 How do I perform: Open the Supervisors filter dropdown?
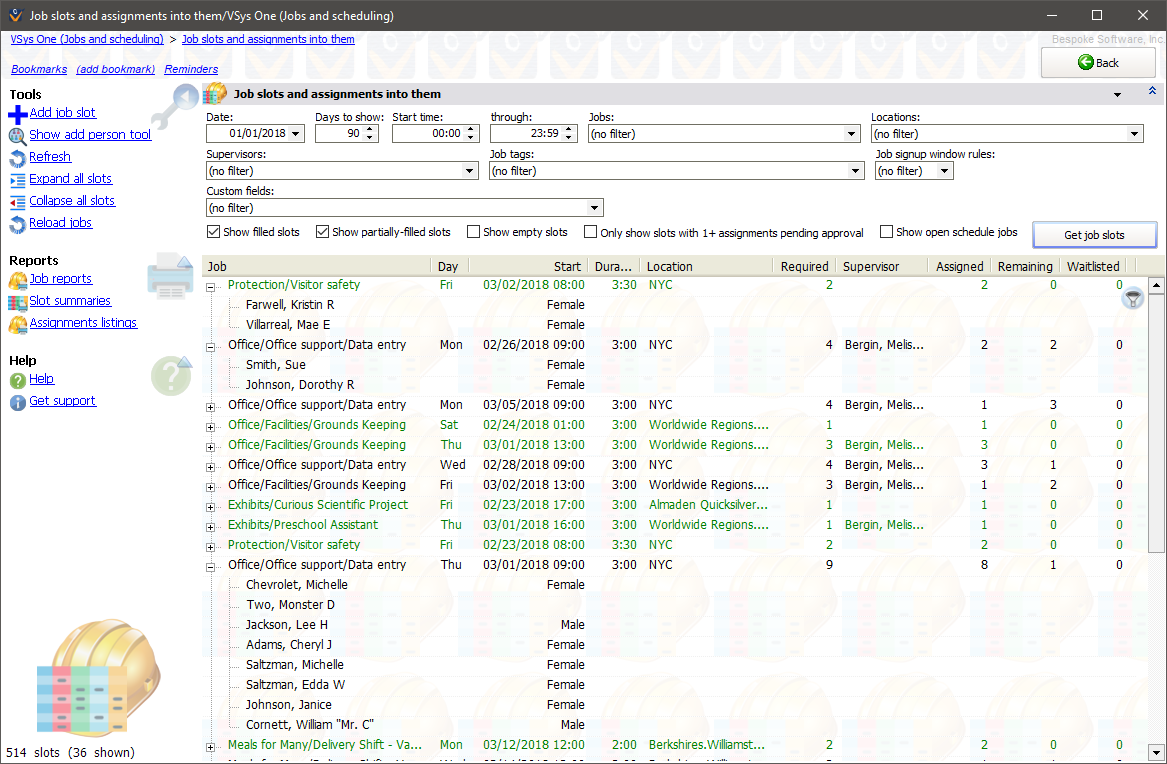[468, 170]
